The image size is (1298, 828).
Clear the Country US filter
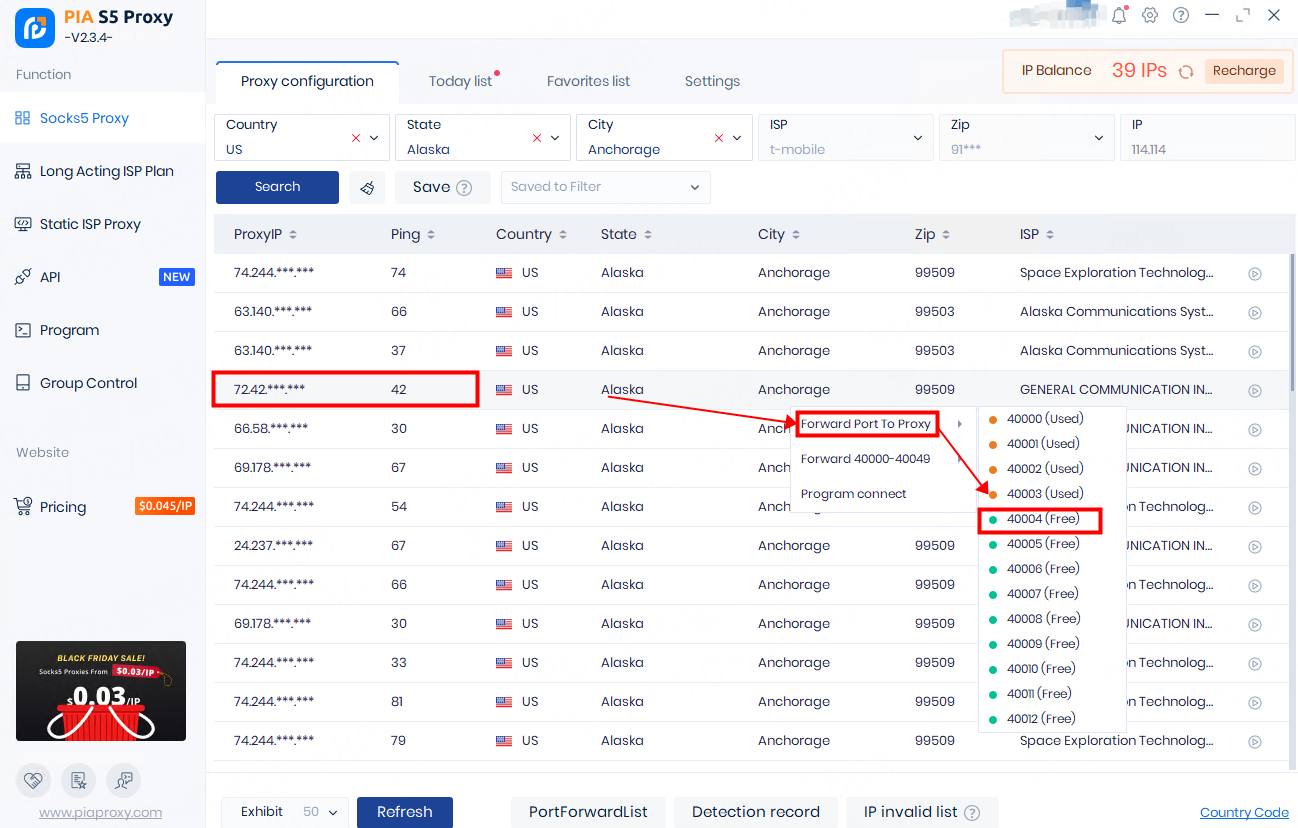point(356,138)
